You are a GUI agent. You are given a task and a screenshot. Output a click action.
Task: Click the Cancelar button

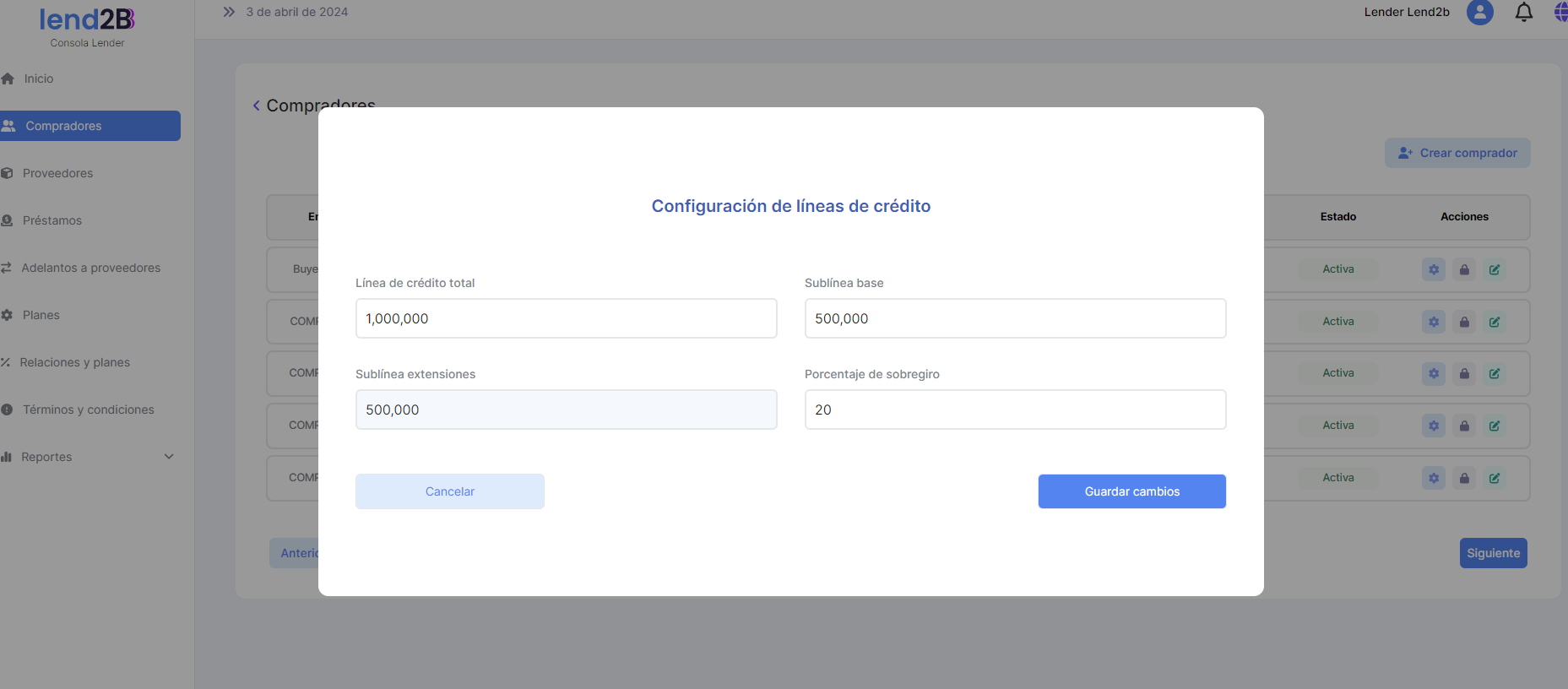tap(449, 491)
